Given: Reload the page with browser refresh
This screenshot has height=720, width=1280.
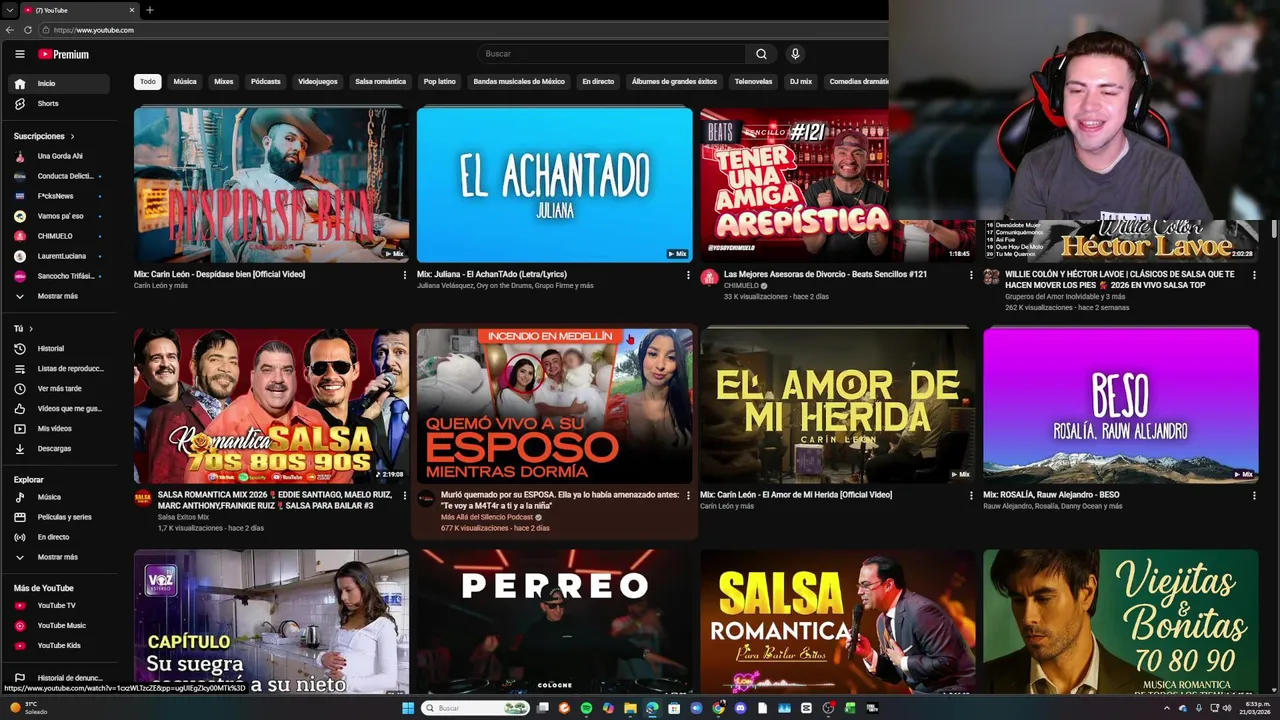Looking at the screenshot, I should pos(28,30).
